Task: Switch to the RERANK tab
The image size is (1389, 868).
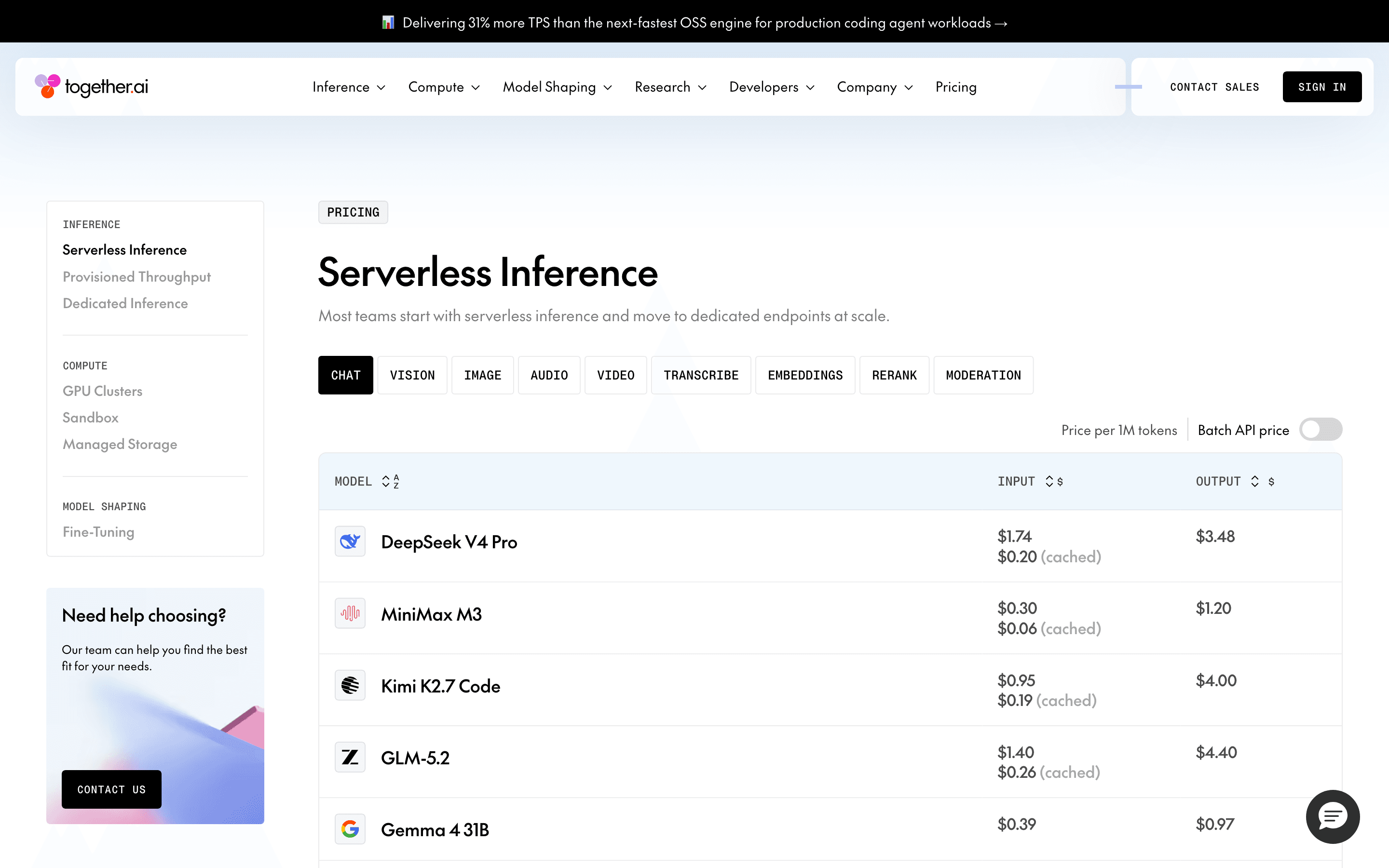Action: [x=894, y=375]
